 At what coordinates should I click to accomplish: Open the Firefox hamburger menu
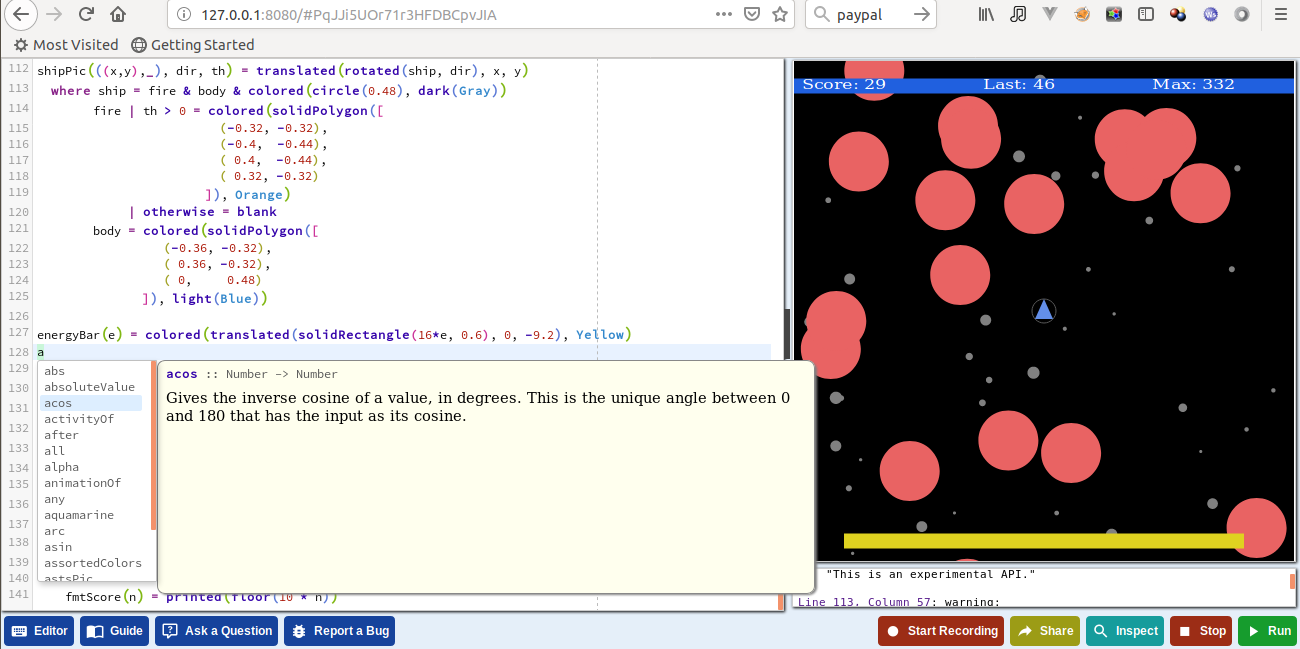1281,15
